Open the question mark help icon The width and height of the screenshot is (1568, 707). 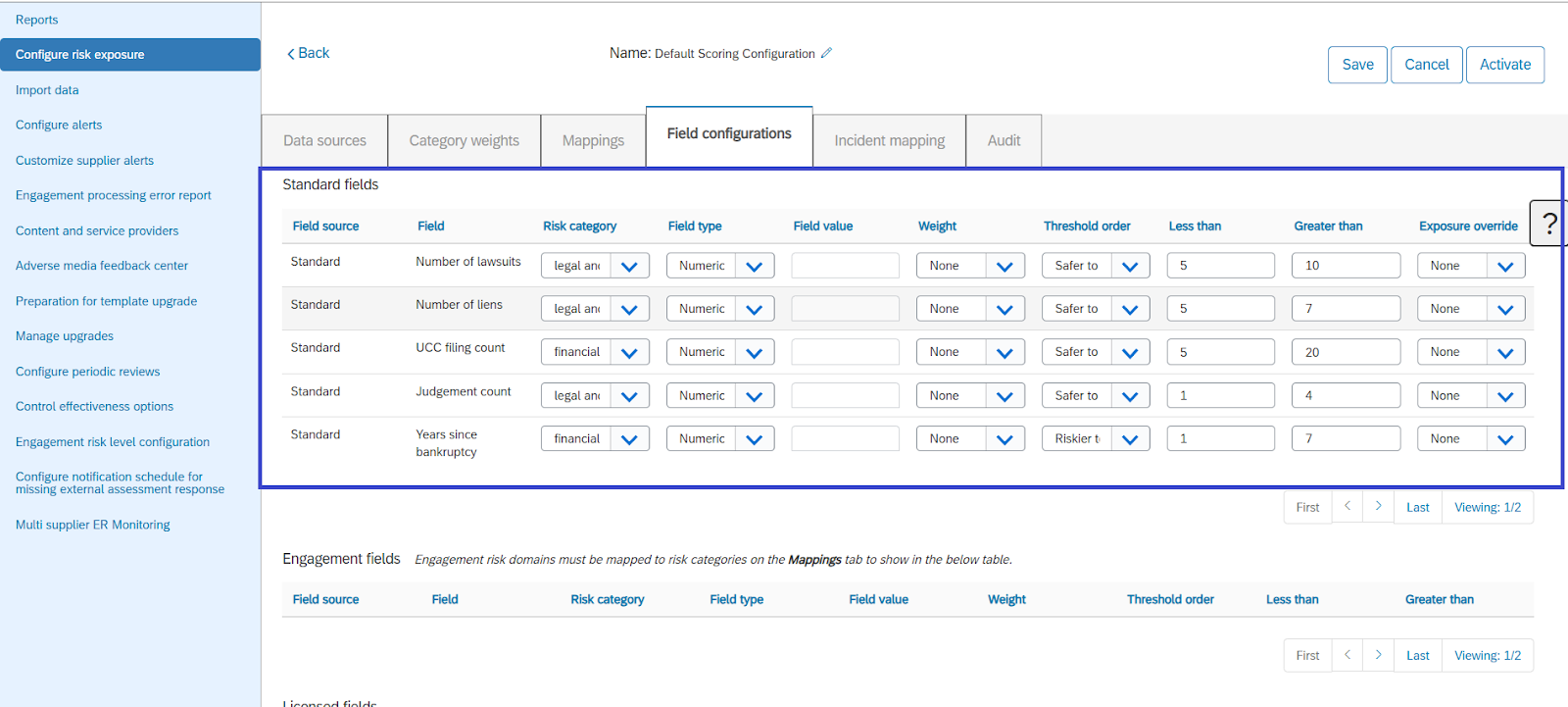(1549, 224)
